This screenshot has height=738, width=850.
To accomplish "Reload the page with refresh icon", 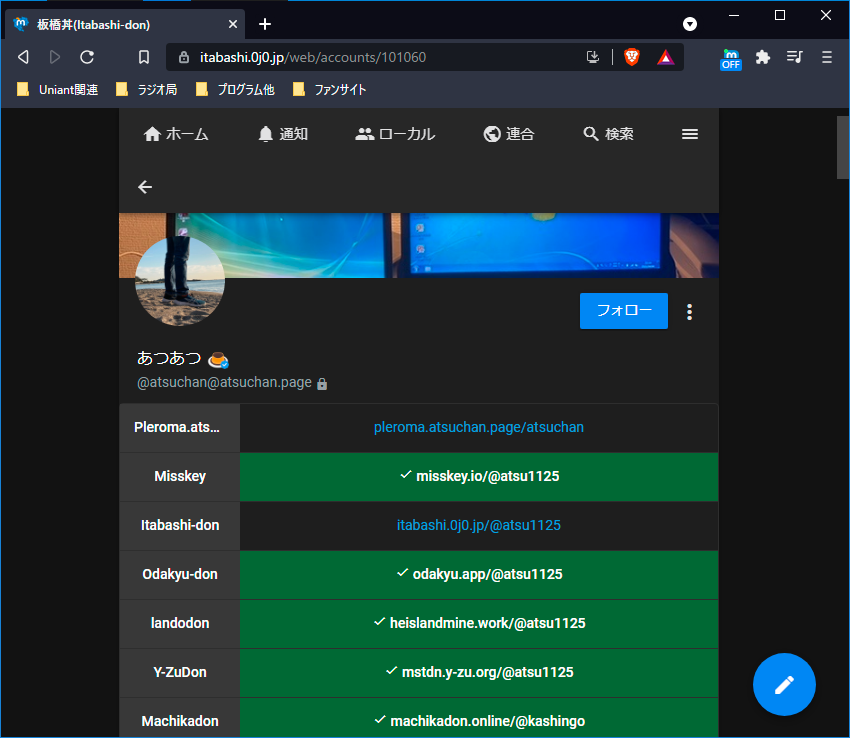I will (87, 57).
